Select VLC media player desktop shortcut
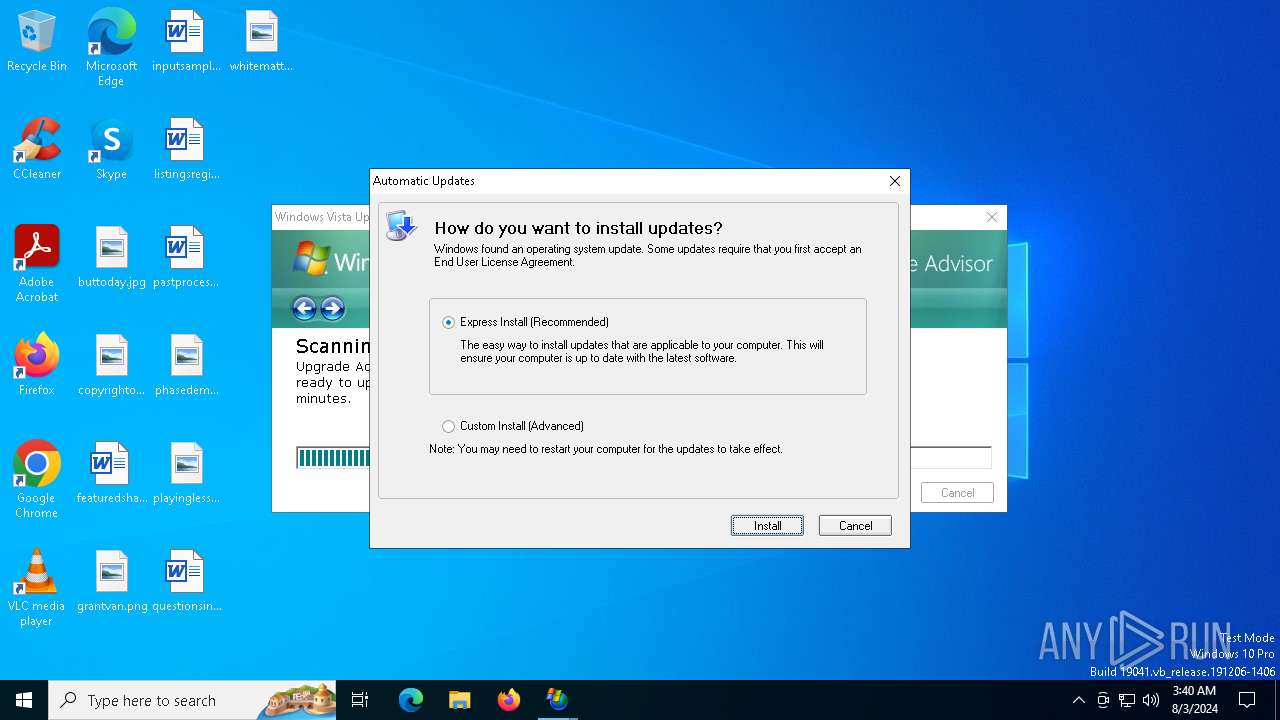 point(37,588)
